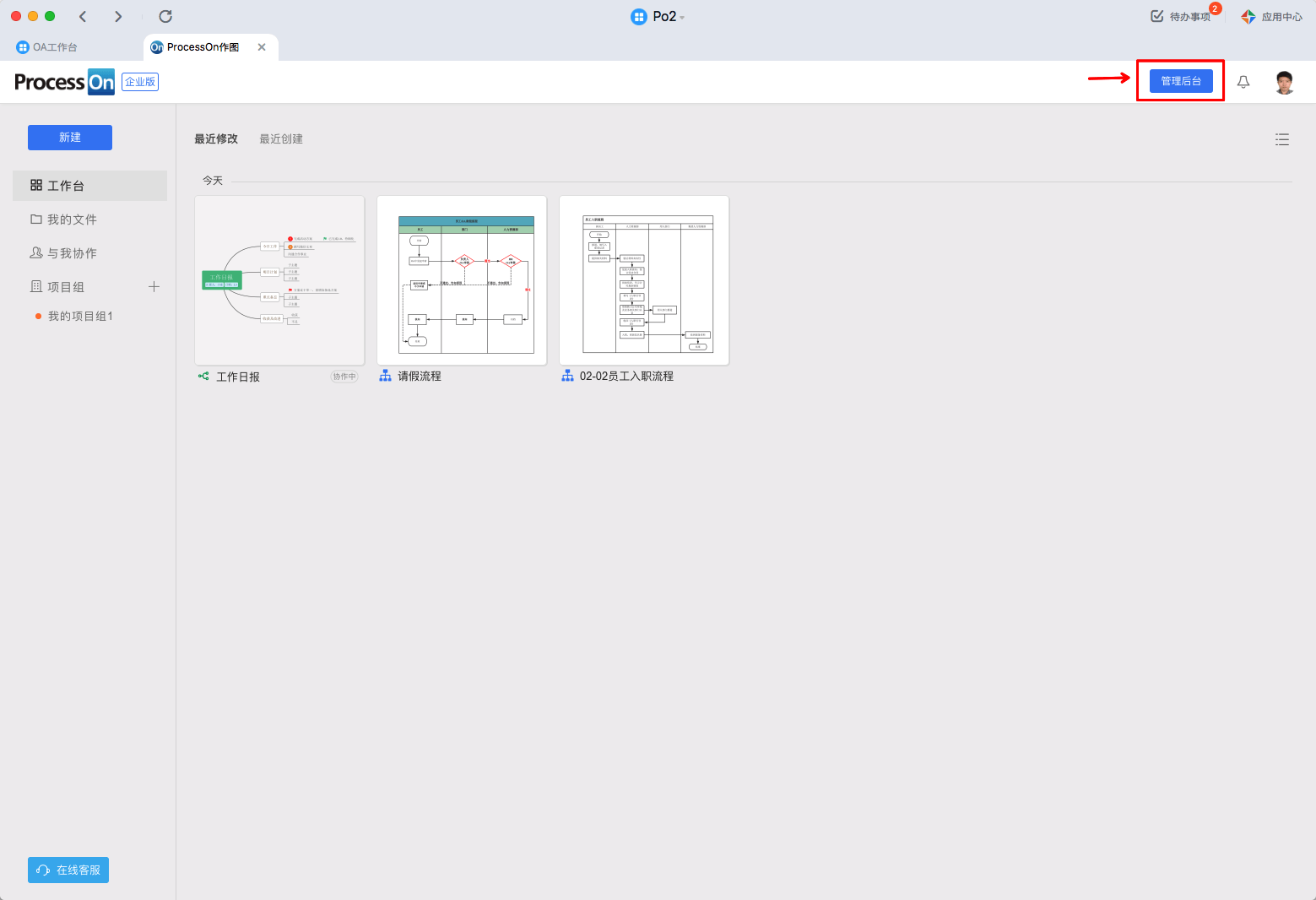Click the mind map icon beside 工作日报
Screen dimensions: 1316x900
click(x=203, y=377)
